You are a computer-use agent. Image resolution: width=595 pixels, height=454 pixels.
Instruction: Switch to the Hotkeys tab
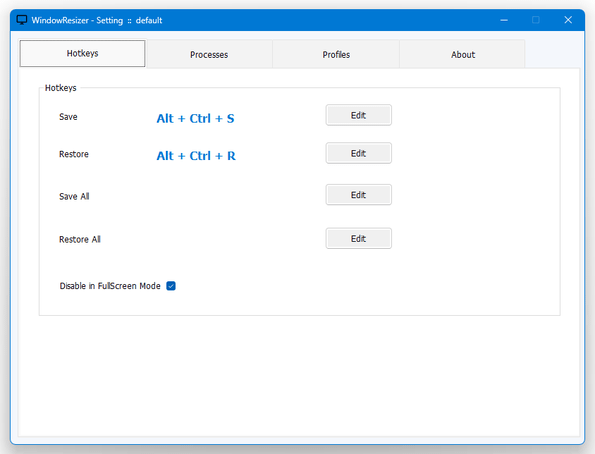82,54
